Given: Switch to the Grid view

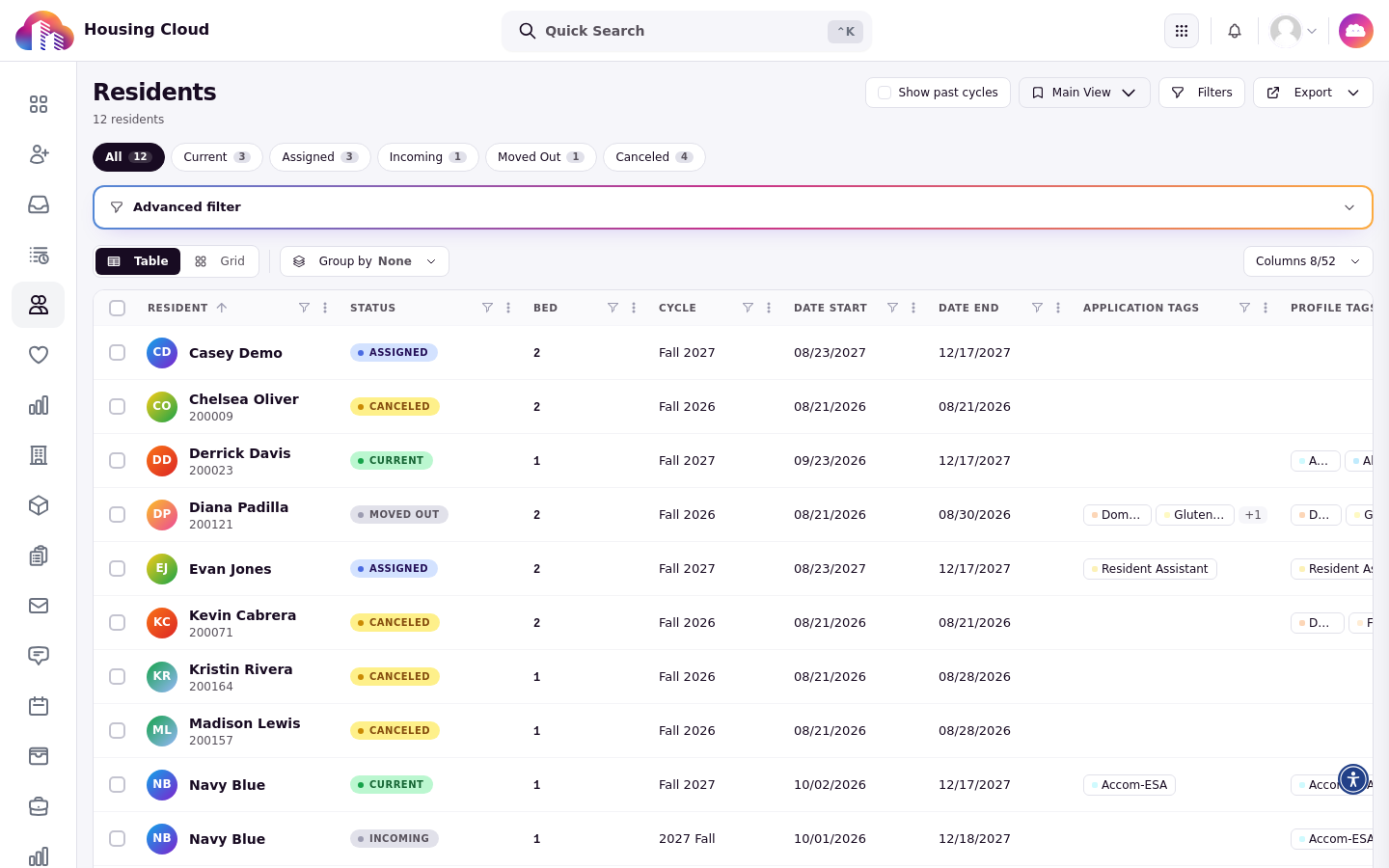Looking at the screenshot, I should [x=220, y=261].
